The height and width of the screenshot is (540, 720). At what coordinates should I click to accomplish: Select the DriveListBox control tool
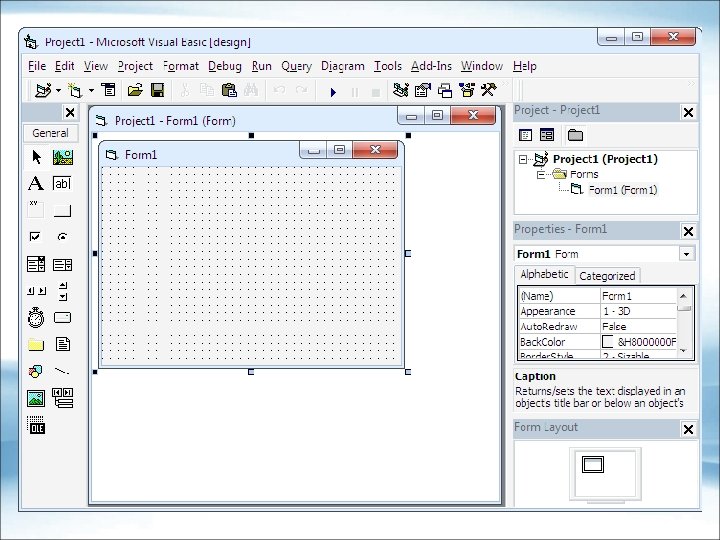point(63,318)
